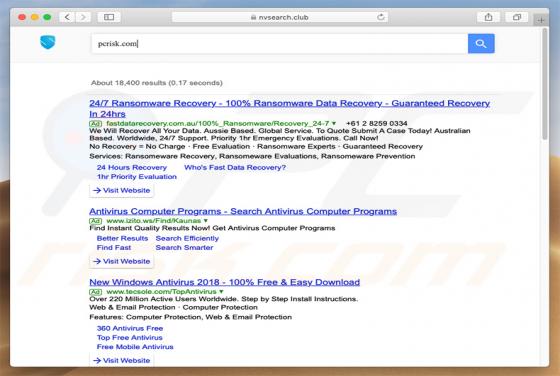560x376 pixels.
Task: Expand the fastdatarecovery URL dropdown arrow
Action: click(x=334, y=124)
